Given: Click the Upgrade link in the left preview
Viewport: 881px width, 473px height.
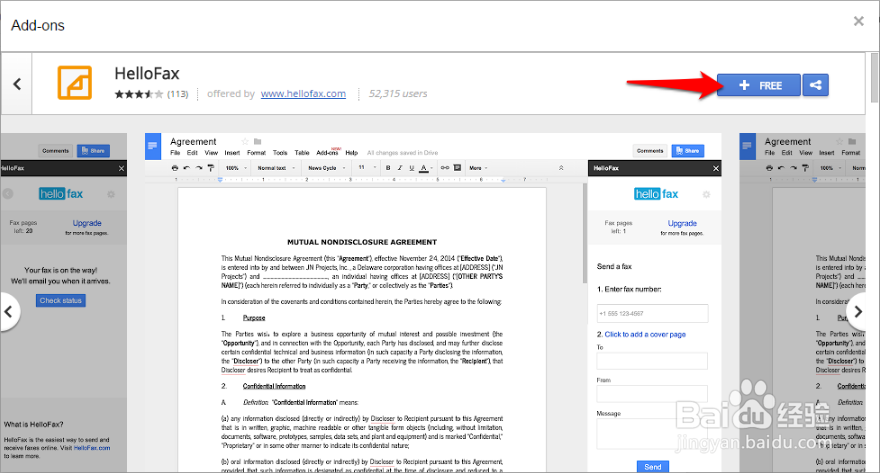Looking at the screenshot, I should (x=87, y=223).
